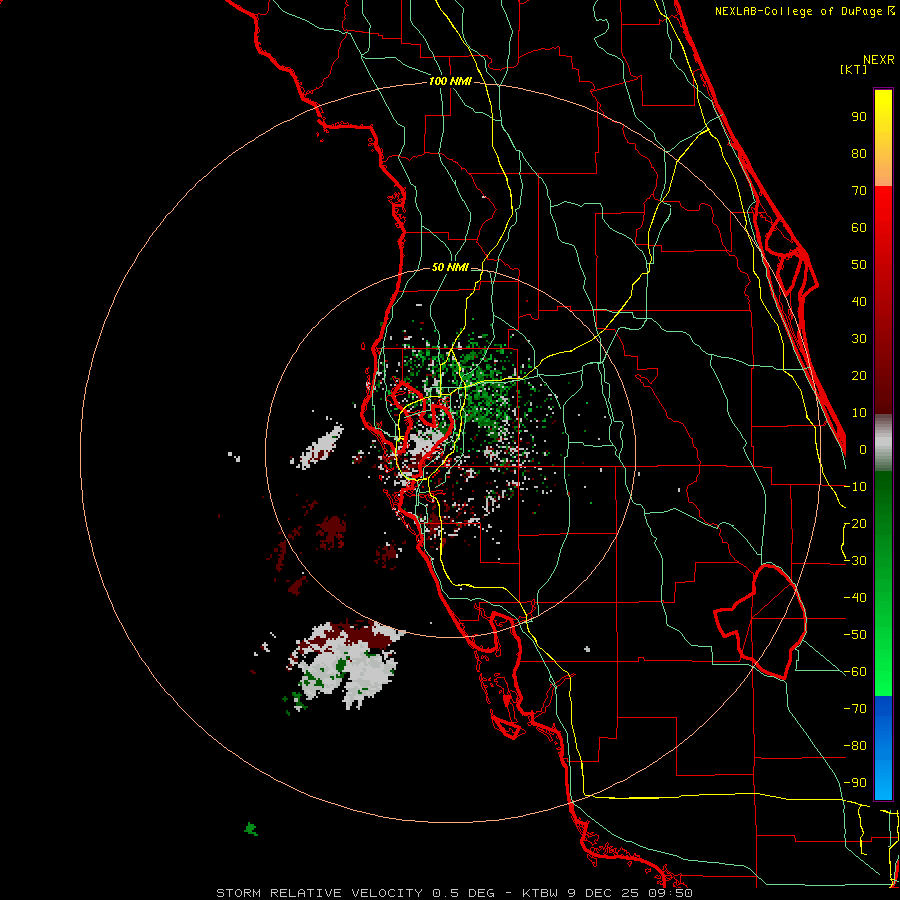This screenshot has height=900, width=900.
Task: Select the 70 value on the velocity scale
Action: (859, 191)
